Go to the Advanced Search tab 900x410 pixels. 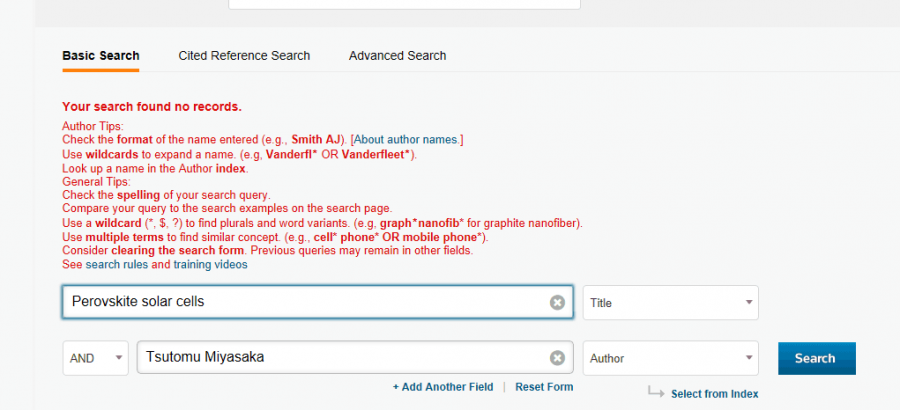[397, 56]
